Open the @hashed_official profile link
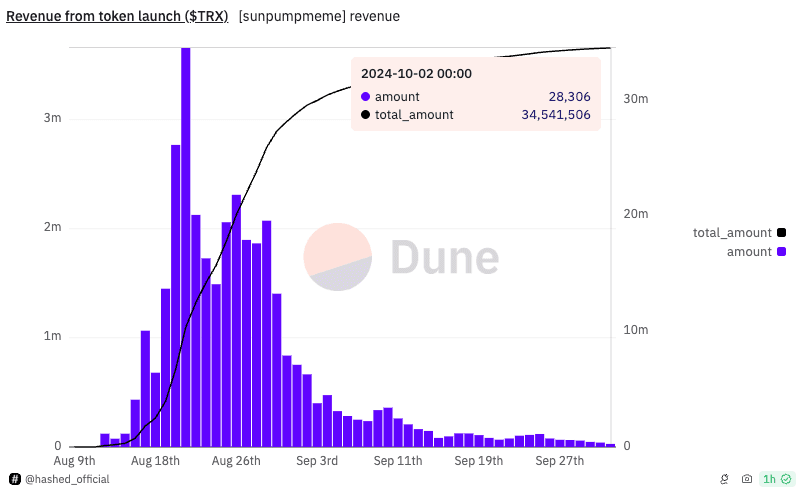The image size is (805, 495). click(67, 479)
